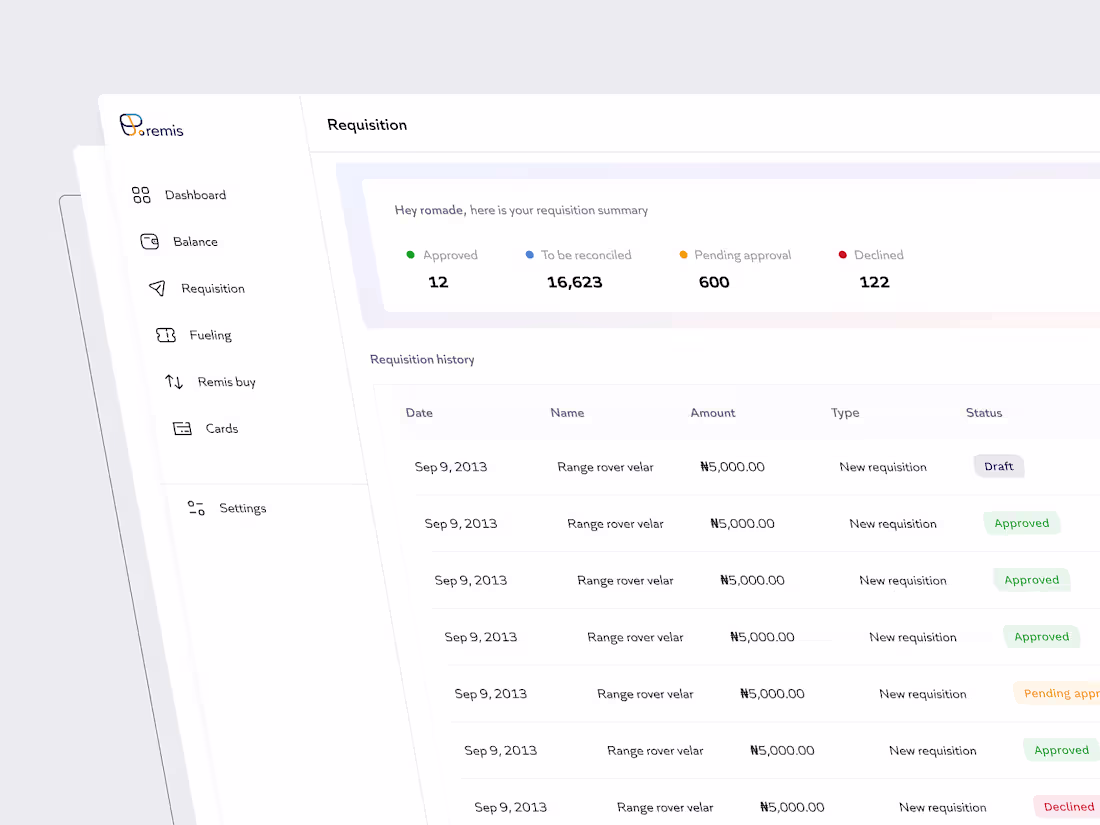
Task: Click the Settings sliders icon
Action: pyautogui.click(x=195, y=507)
